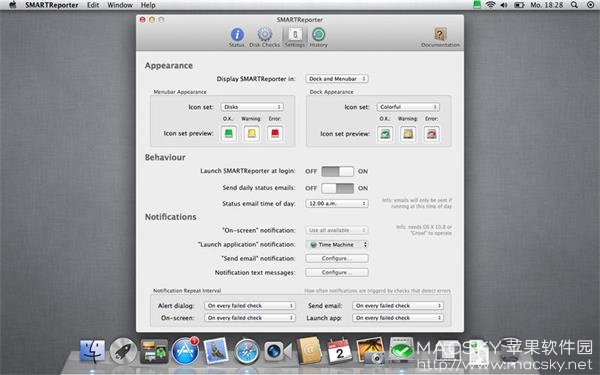600x375 pixels.
Task: Open Finder from the Dock
Action: tap(92, 351)
